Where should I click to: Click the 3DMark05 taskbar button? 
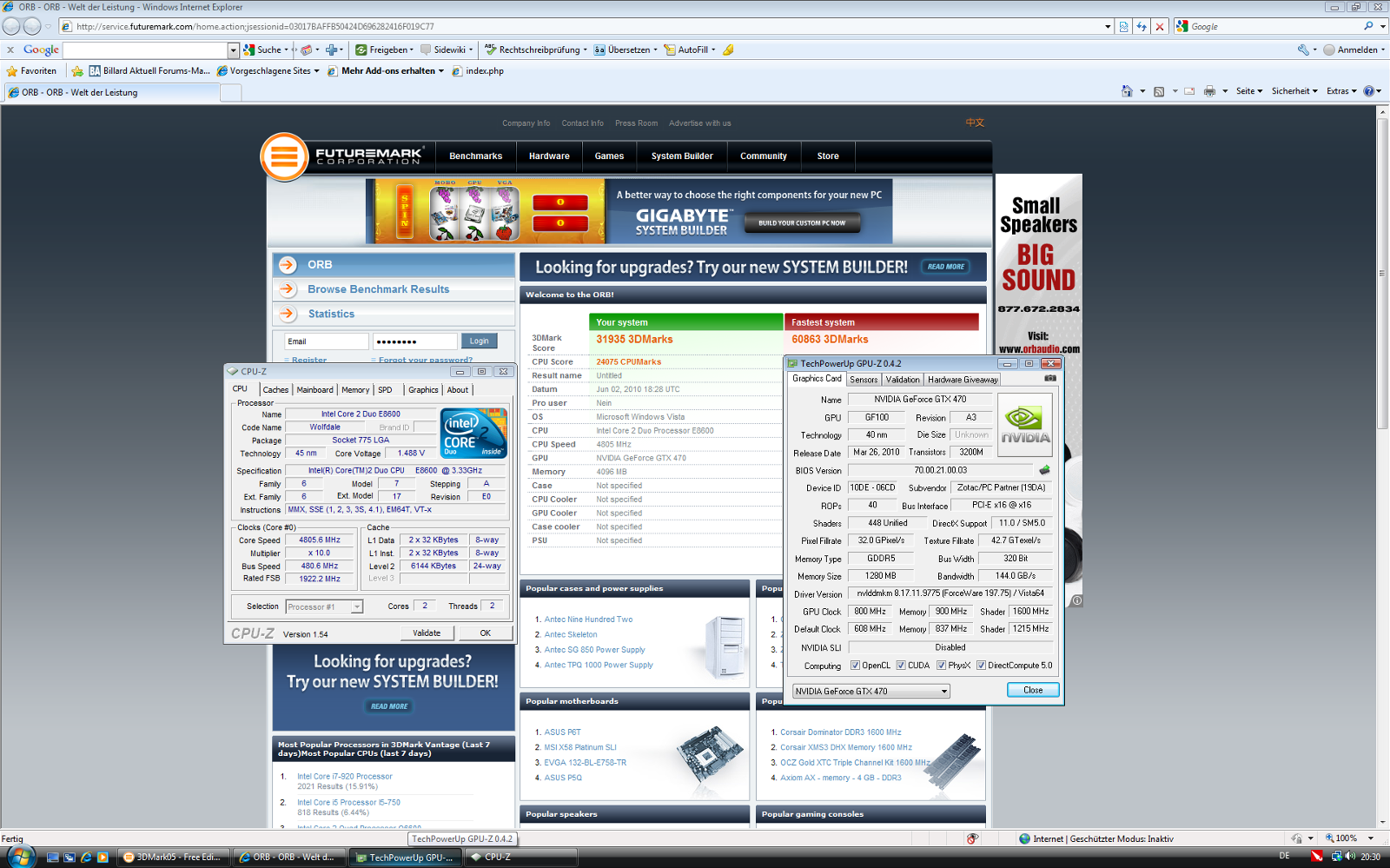tap(174, 857)
